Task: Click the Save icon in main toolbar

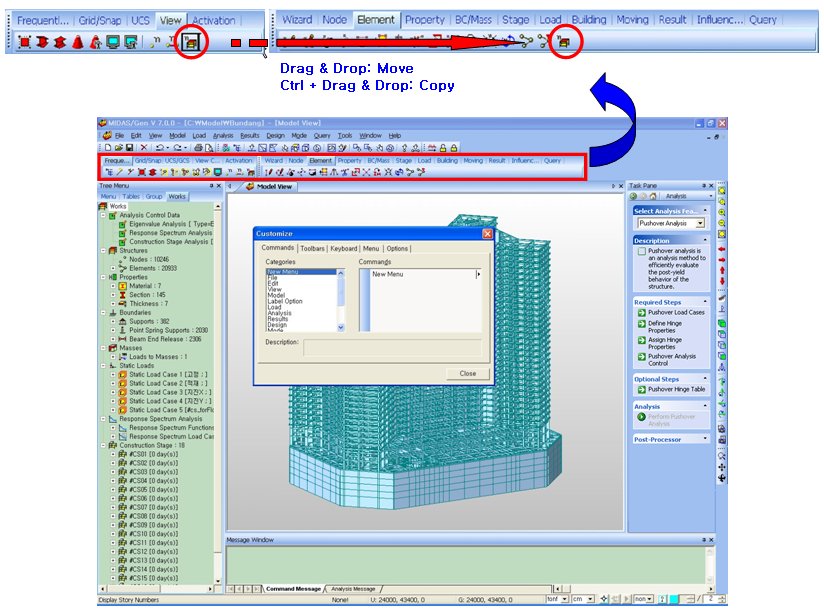Action: tap(128, 147)
